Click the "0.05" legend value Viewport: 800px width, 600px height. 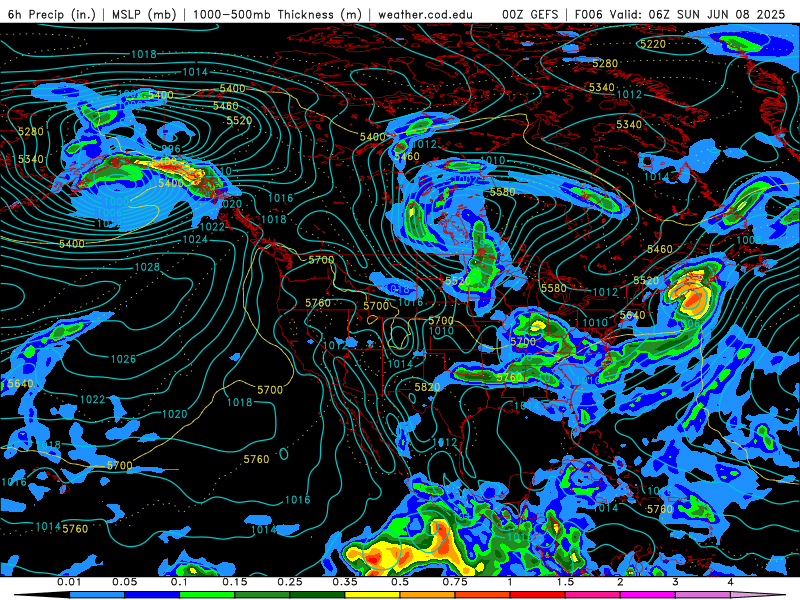coord(124,582)
